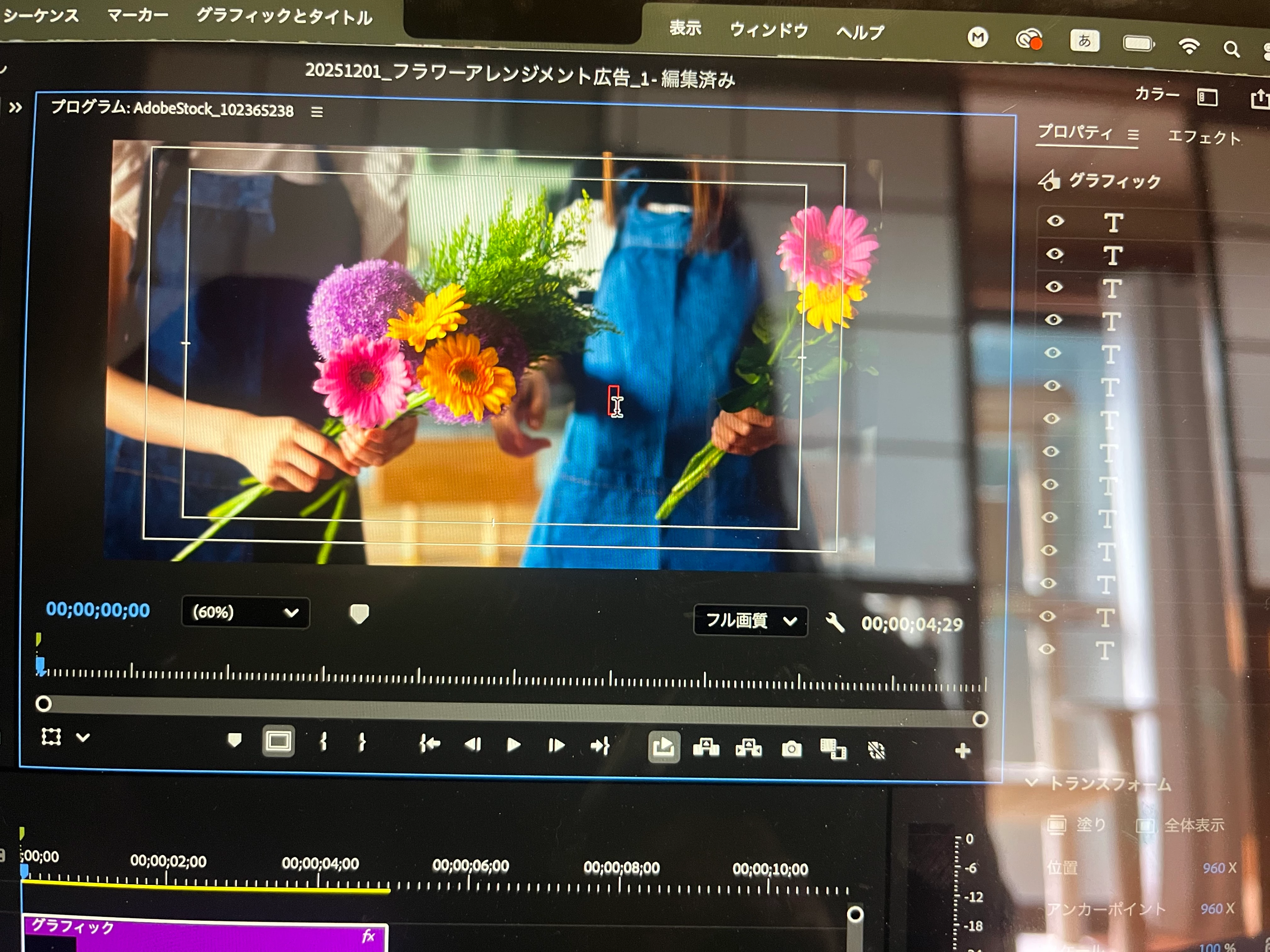Play the sequence
This screenshot has width=1270, height=952.
tap(514, 745)
